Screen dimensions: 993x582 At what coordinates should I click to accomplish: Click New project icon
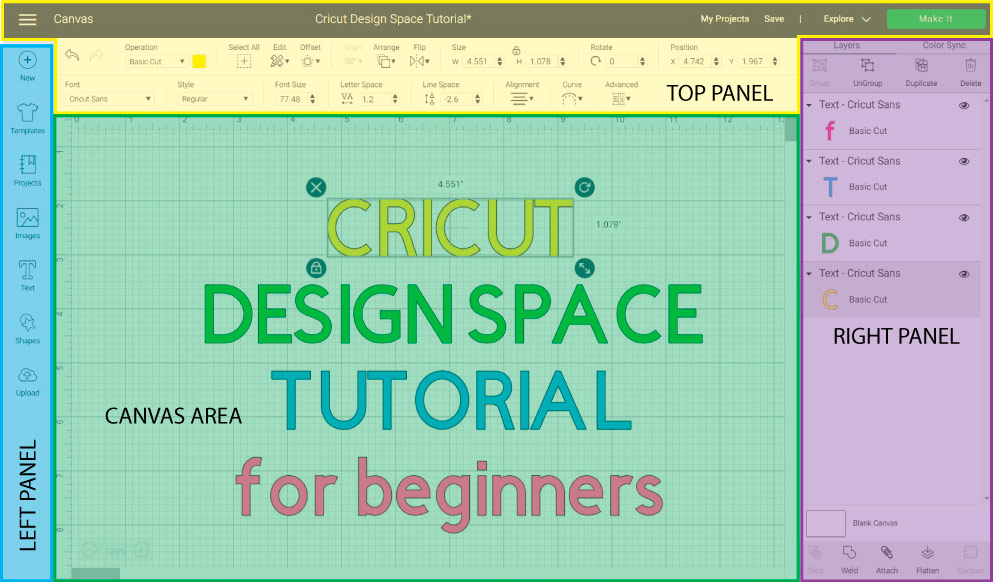pyautogui.click(x=27, y=60)
